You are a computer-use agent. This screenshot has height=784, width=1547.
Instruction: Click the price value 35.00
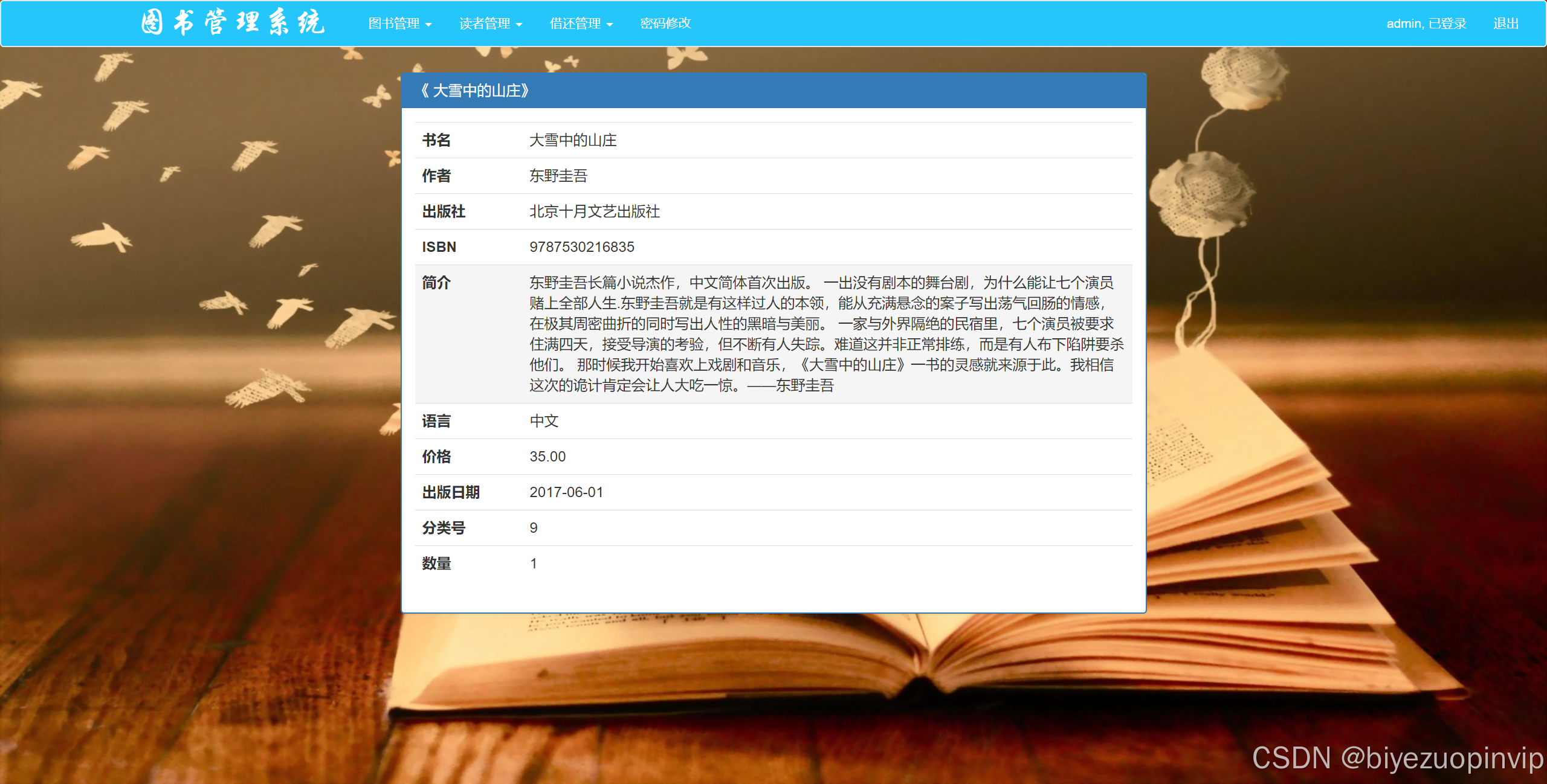(x=547, y=457)
